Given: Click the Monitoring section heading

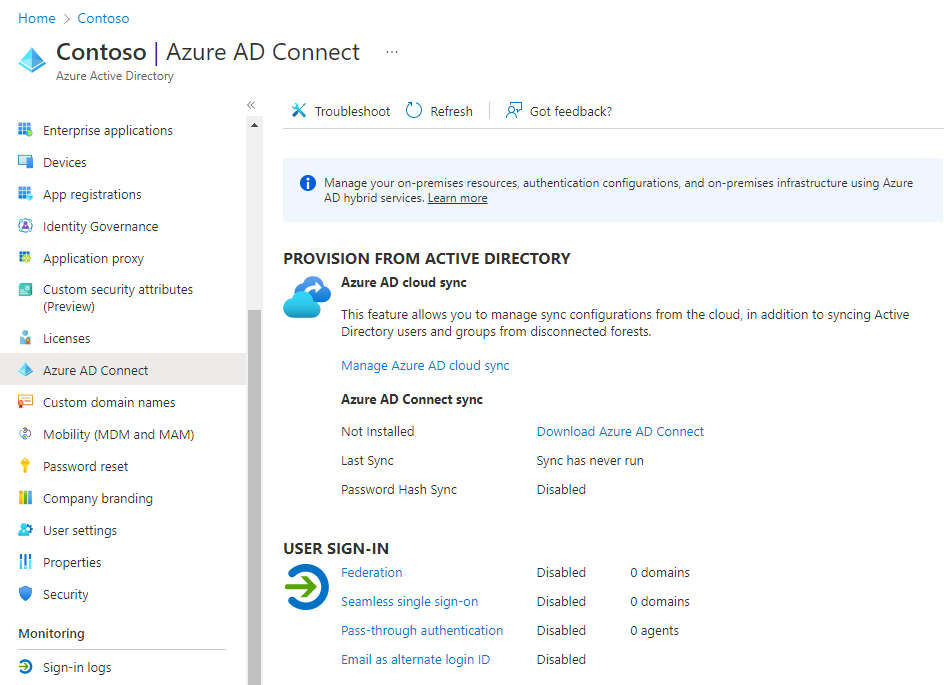Looking at the screenshot, I should click(x=51, y=633).
